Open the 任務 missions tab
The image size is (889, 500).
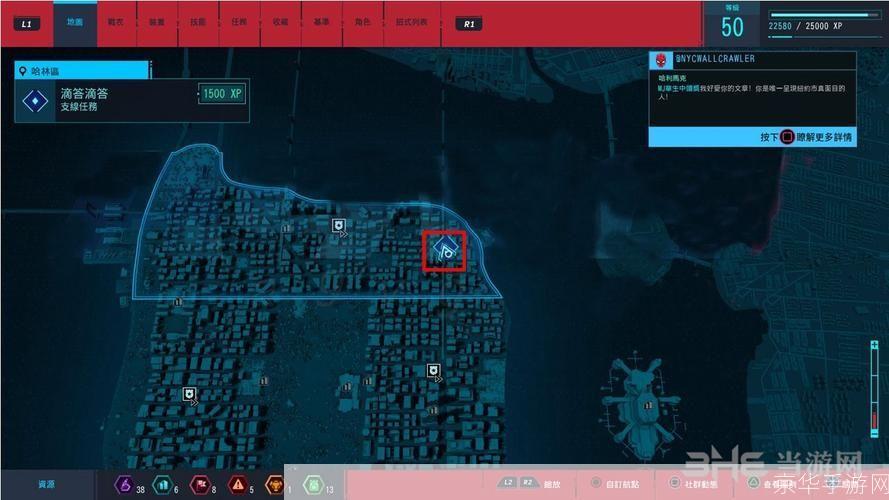click(239, 23)
